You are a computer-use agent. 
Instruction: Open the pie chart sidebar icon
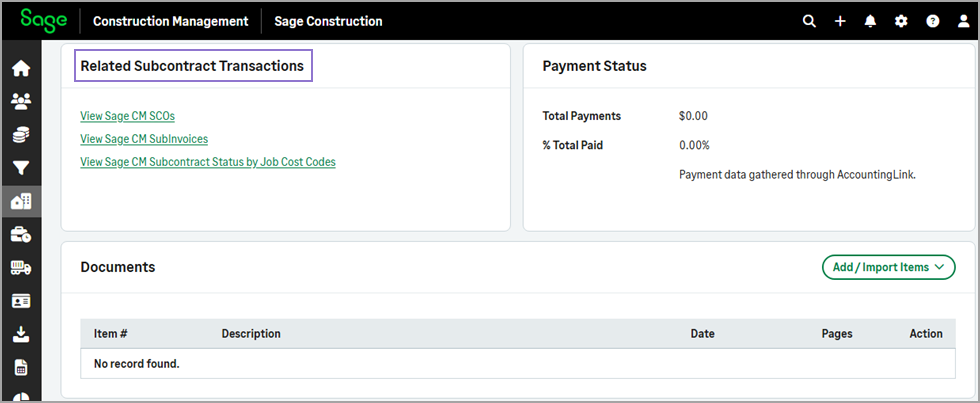tap(21, 397)
